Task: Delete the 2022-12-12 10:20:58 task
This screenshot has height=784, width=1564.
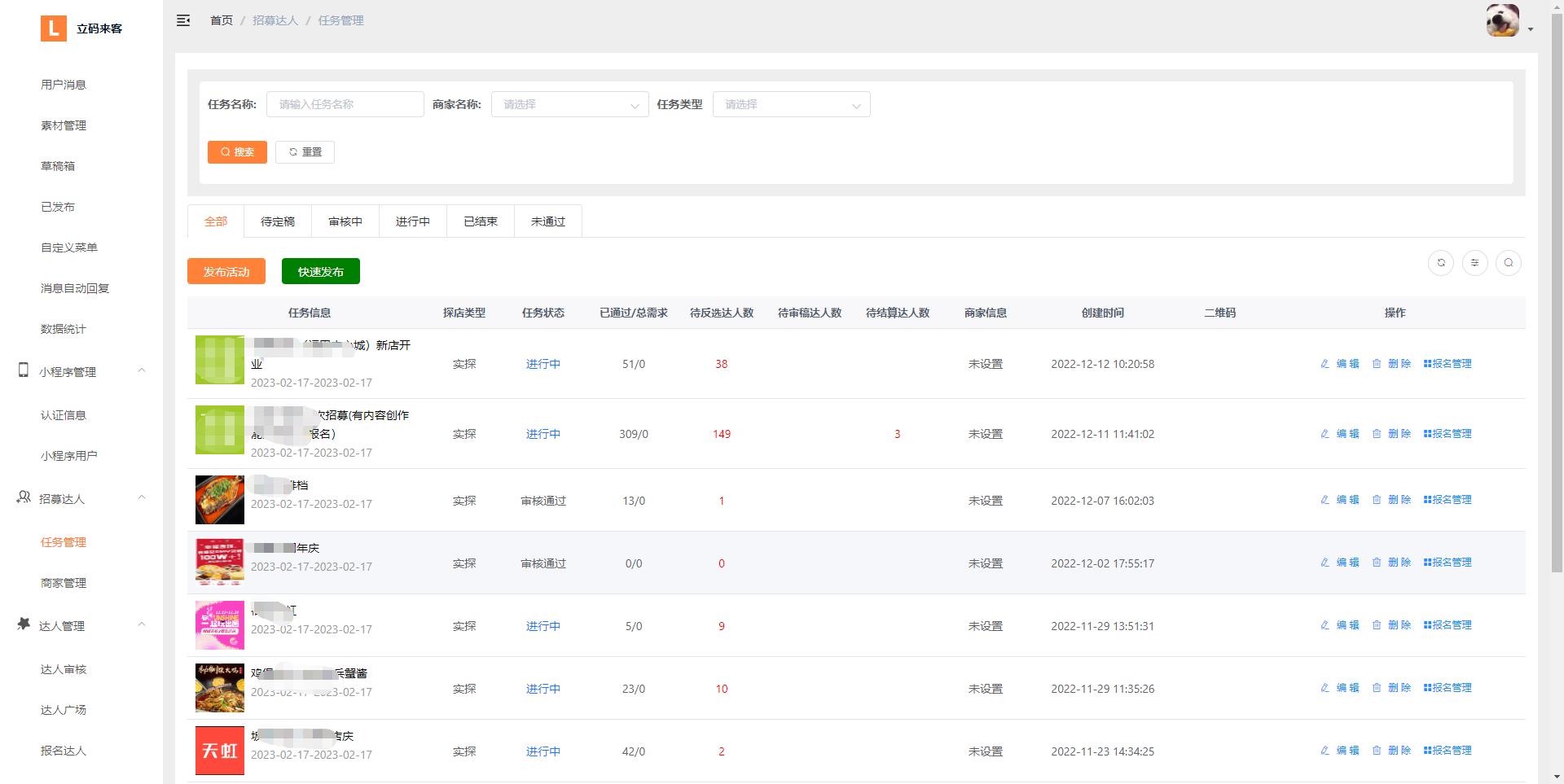Action: click(x=1391, y=364)
